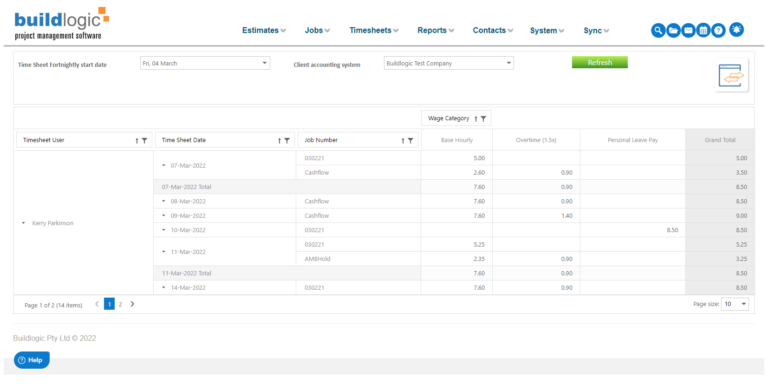Select page 1 in the pager
The height and width of the screenshot is (384, 768).
(x=109, y=304)
